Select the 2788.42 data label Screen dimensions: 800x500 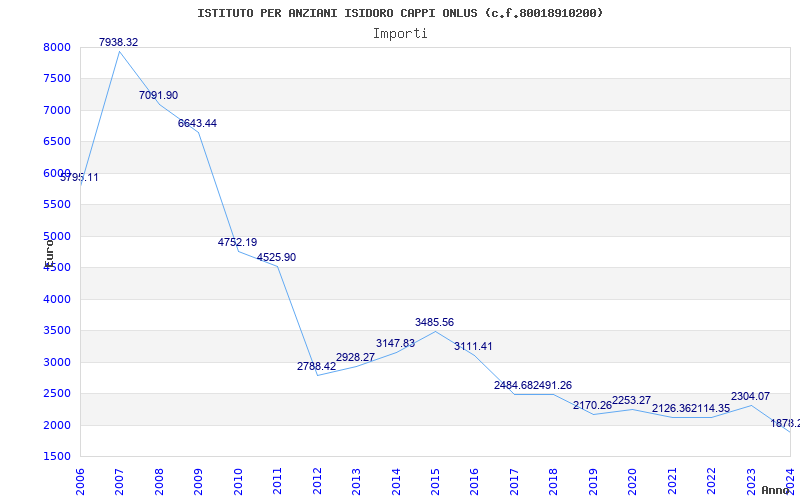(x=316, y=366)
